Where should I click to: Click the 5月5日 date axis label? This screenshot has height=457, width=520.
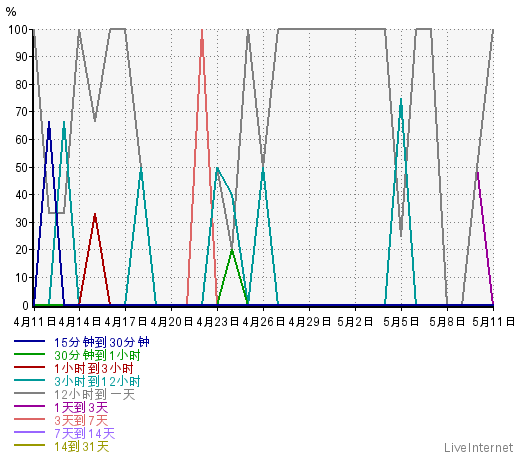tap(401, 322)
